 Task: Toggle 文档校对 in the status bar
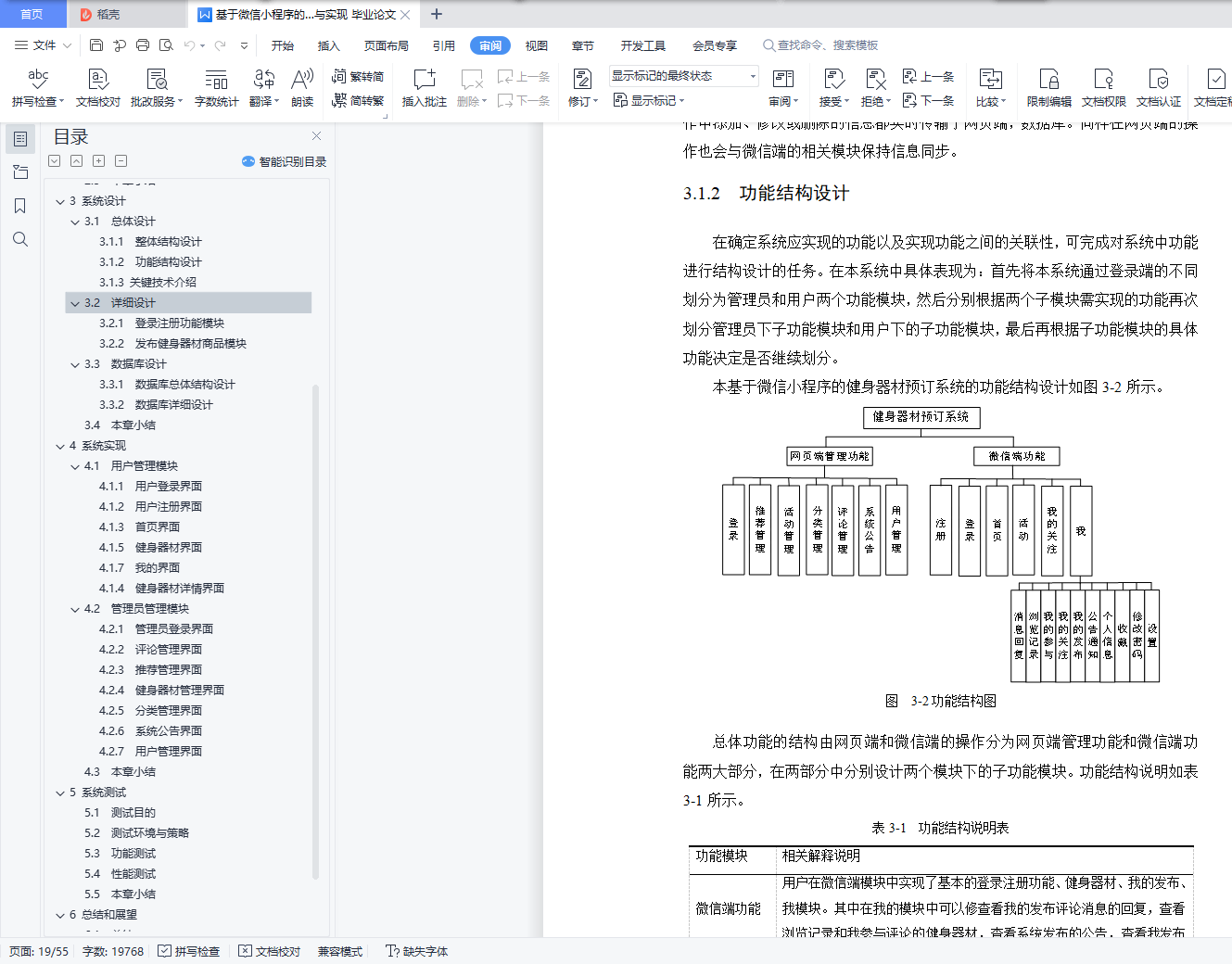tap(270, 951)
